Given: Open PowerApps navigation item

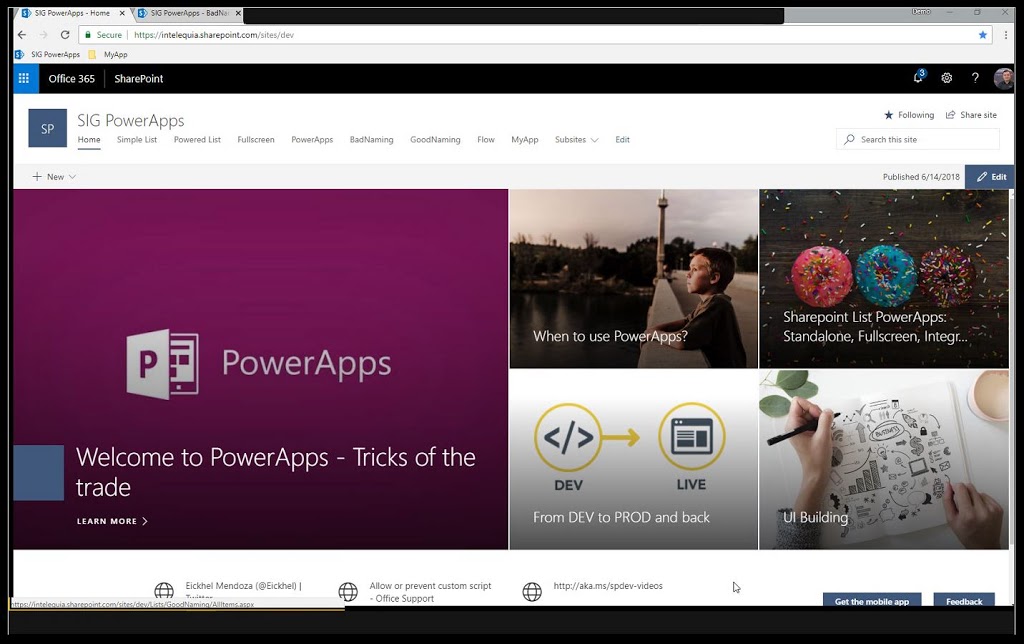Looking at the screenshot, I should 312,140.
